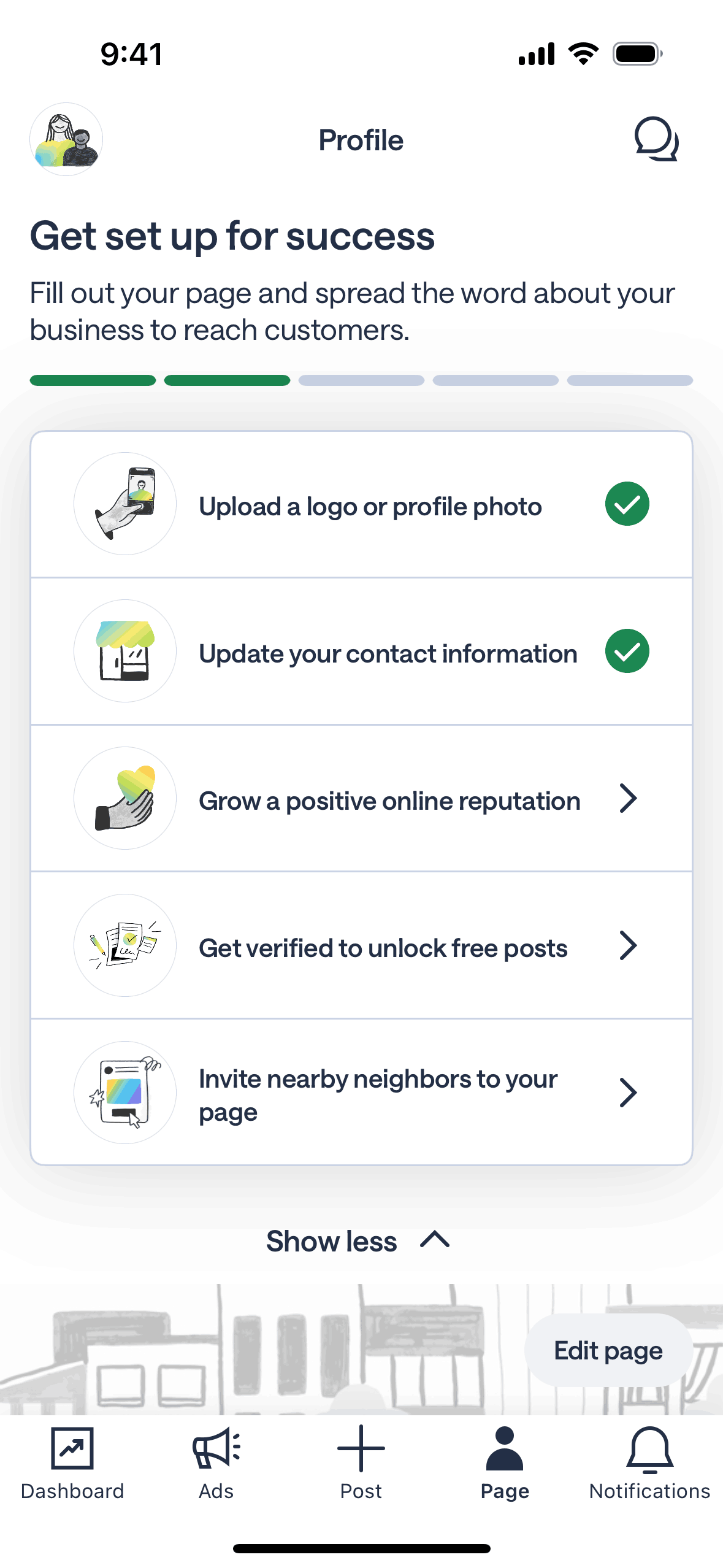Click the phone photo upload illustration icon

pyautogui.click(x=125, y=504)
